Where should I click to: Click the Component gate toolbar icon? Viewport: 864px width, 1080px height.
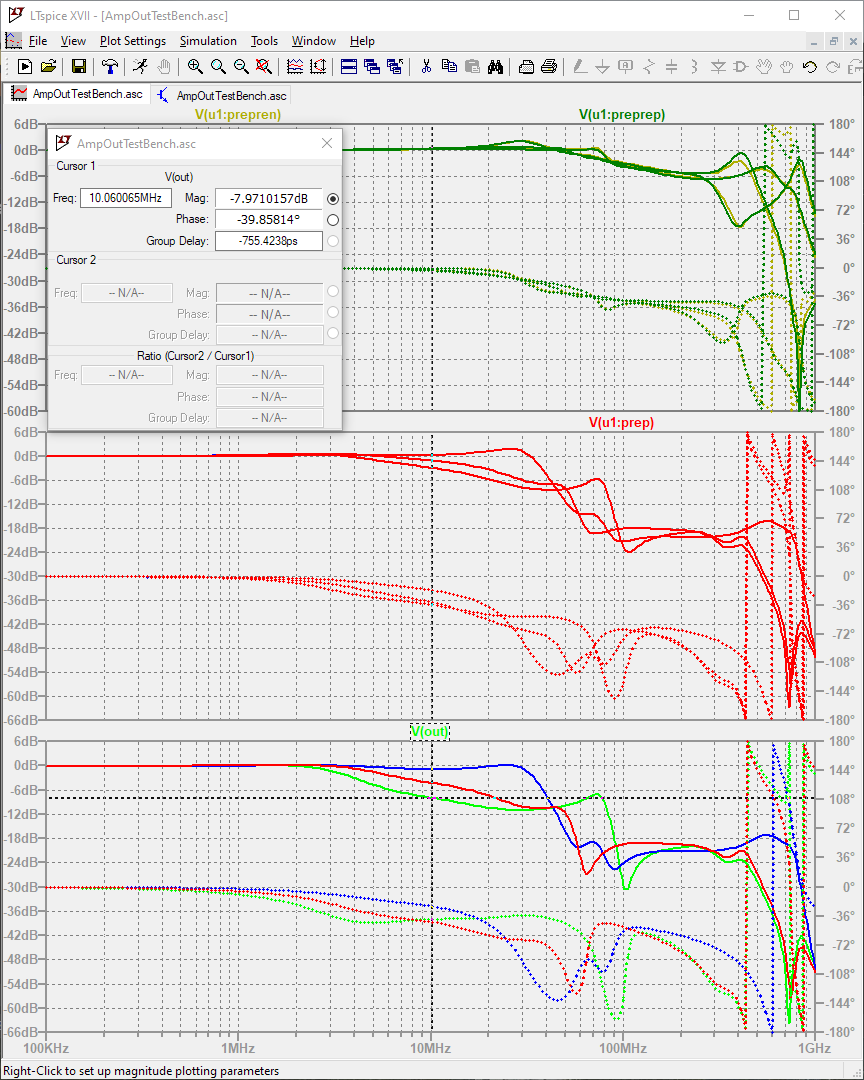741,67
